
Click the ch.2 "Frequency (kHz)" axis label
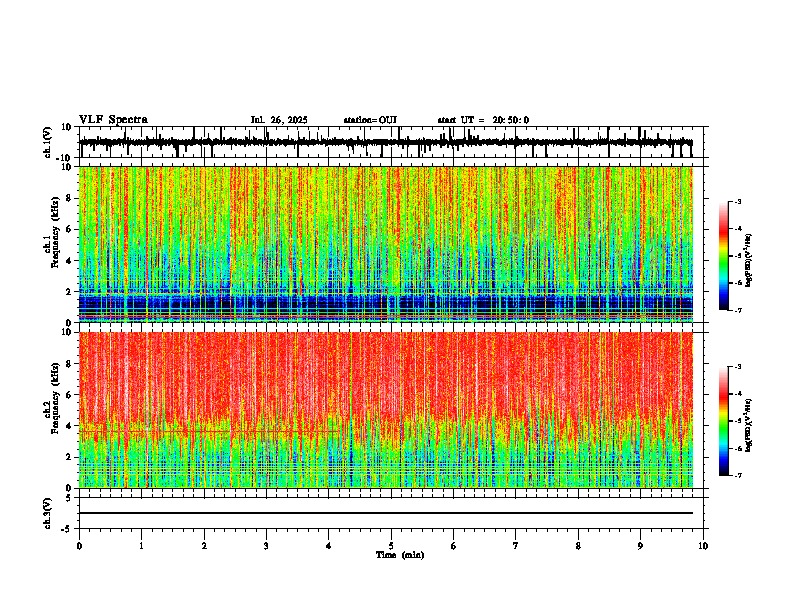coord(55,398)
